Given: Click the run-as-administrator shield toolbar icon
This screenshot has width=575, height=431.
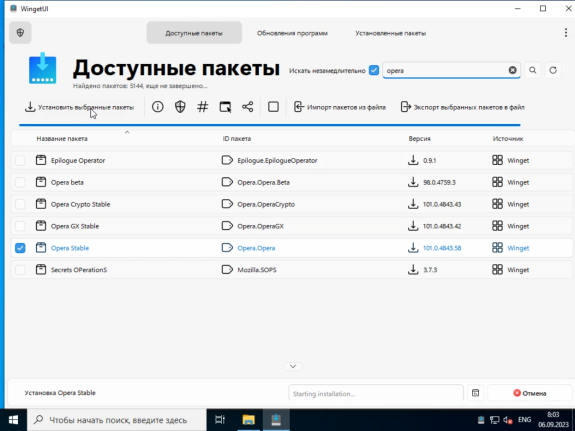Looking at the screenshot, I should (180, 107).
